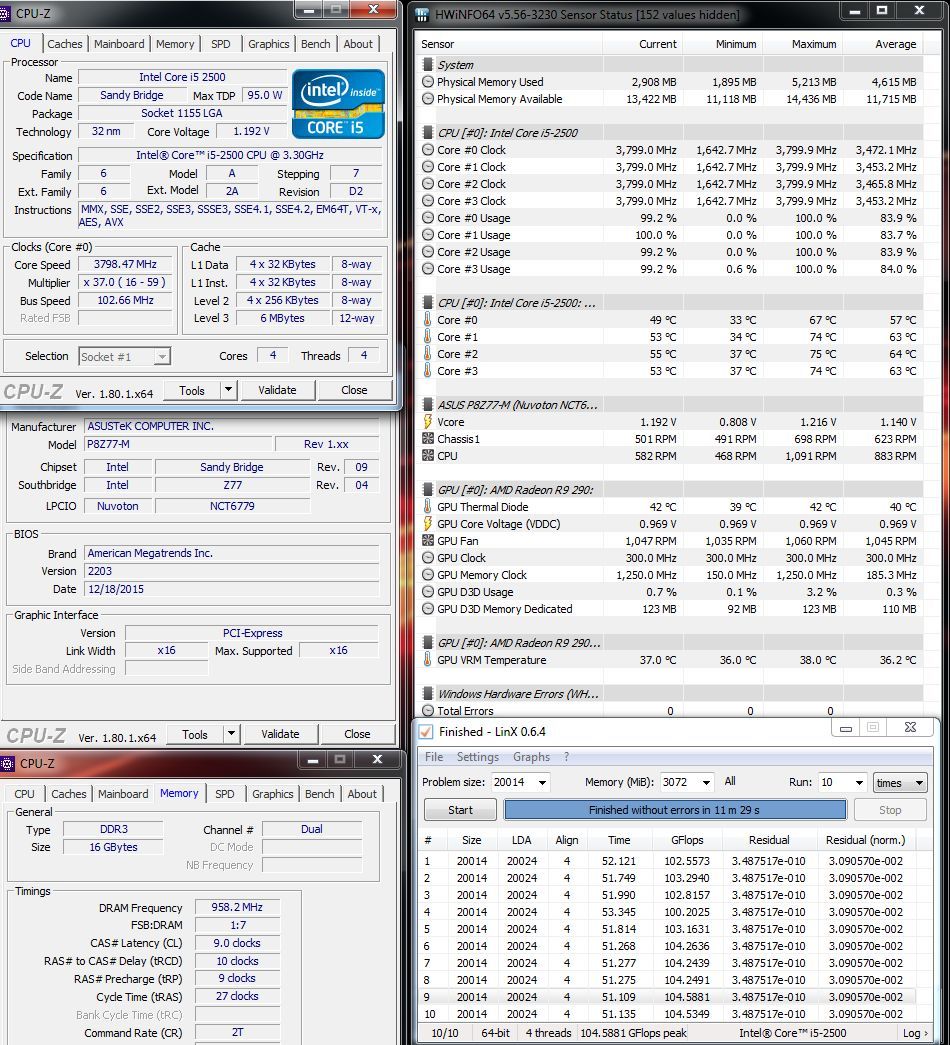The height and width of the screenshot is (1045, 950).
Task: Open the LinX Settings menu
Action: point(477,757)
